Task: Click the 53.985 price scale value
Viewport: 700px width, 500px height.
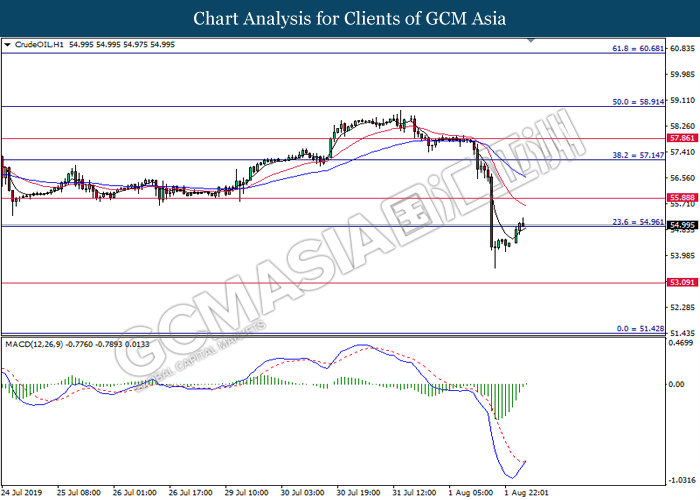Action: pyautogui.click(x=683, y=255)
